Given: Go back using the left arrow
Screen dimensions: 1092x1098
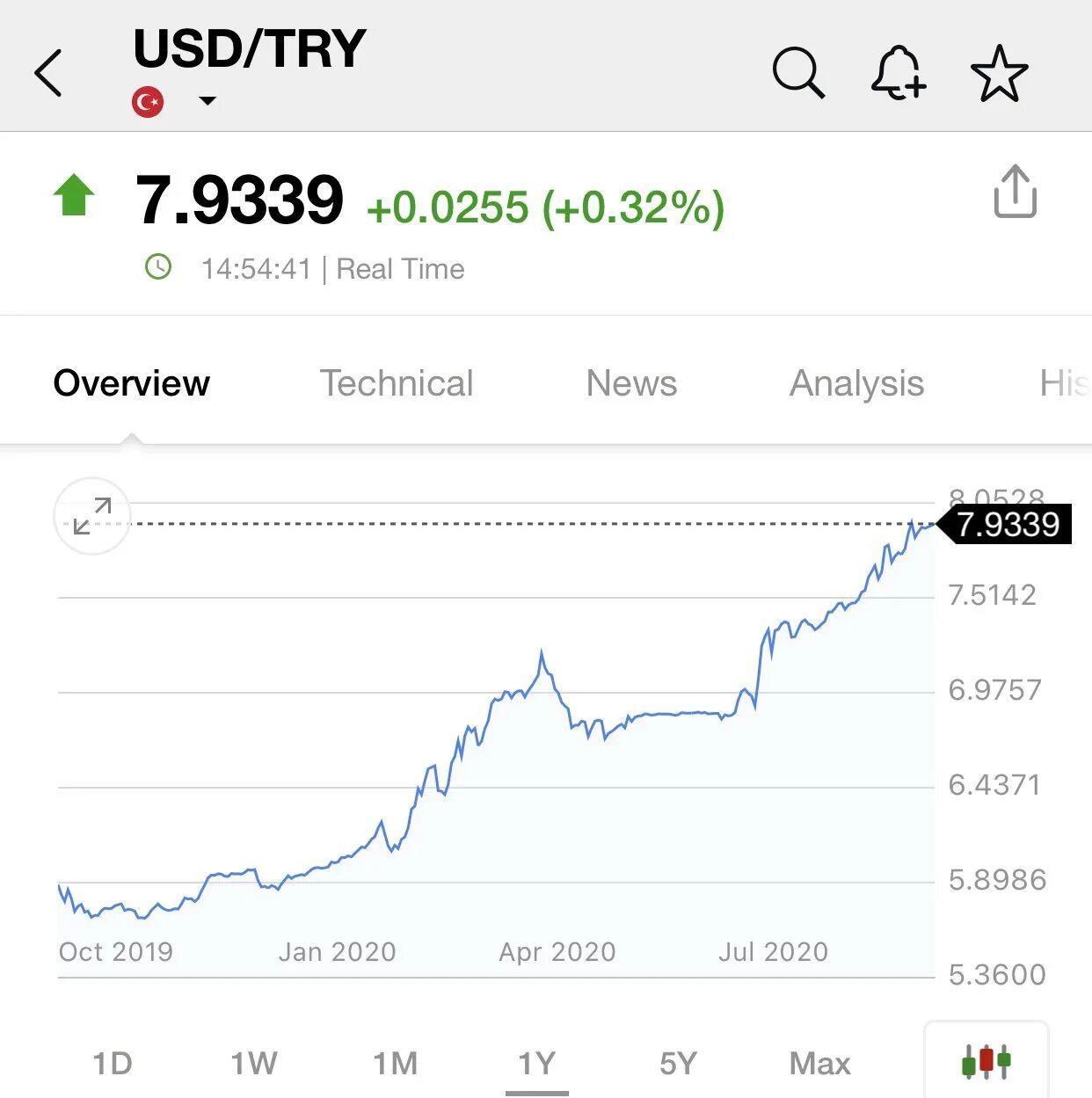Looking at the screenshot, I should pos(48,73).
